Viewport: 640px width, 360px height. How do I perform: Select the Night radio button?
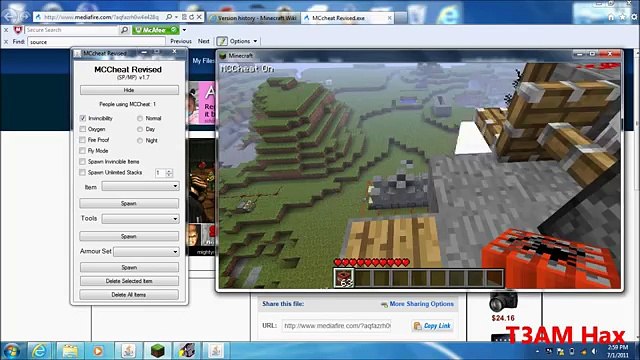pyautogui.click(x=140, y=140)
